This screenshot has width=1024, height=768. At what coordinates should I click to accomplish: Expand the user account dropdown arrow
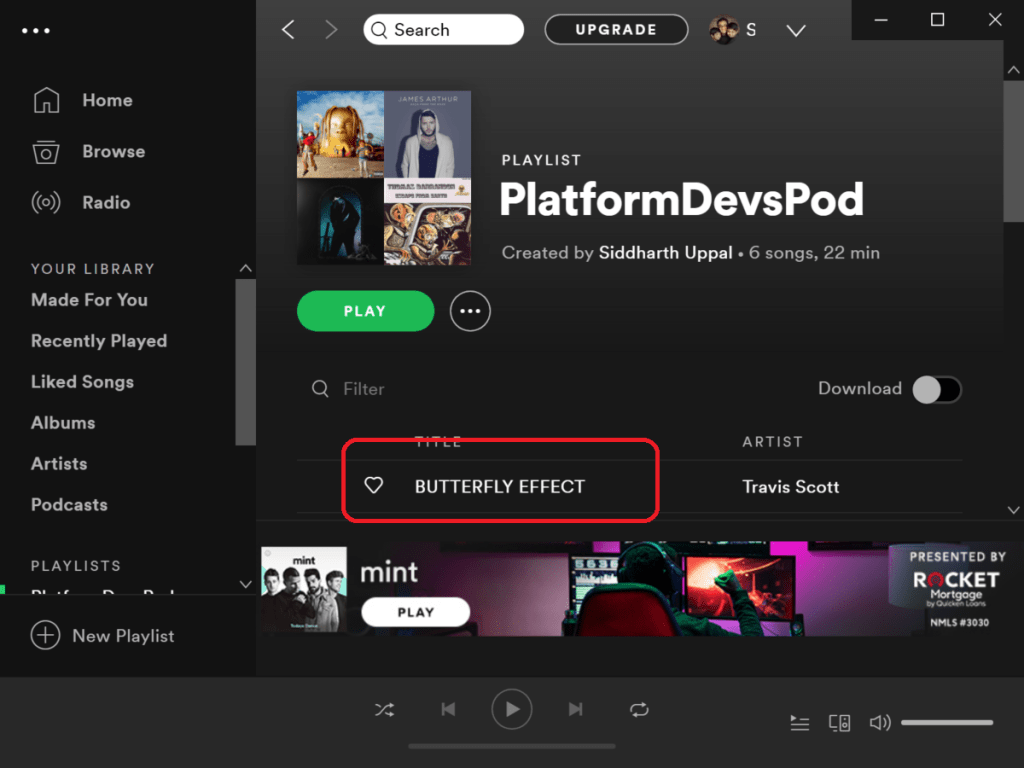point(796,31)
